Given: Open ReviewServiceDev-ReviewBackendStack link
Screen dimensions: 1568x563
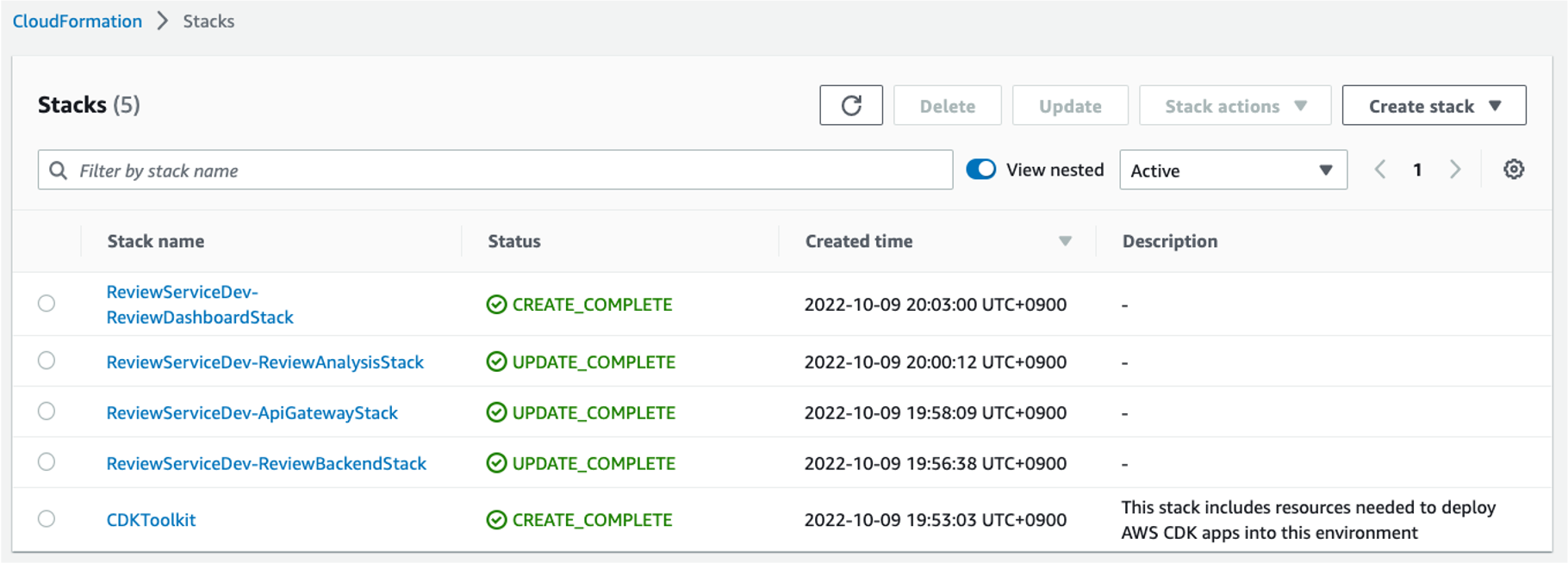Looking at the screenshot, I should coord(266,464).
